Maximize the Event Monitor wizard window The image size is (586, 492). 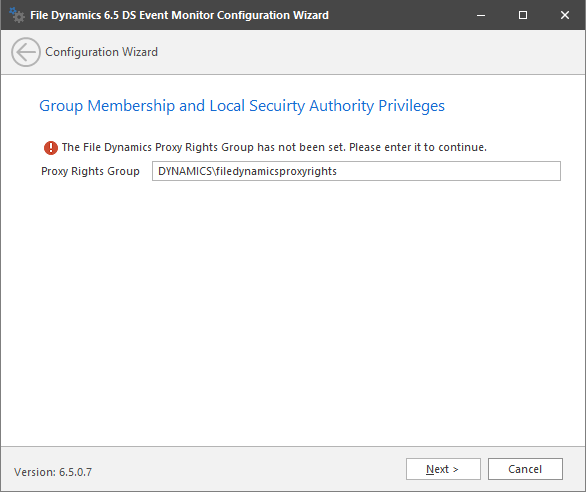(523, 15)
